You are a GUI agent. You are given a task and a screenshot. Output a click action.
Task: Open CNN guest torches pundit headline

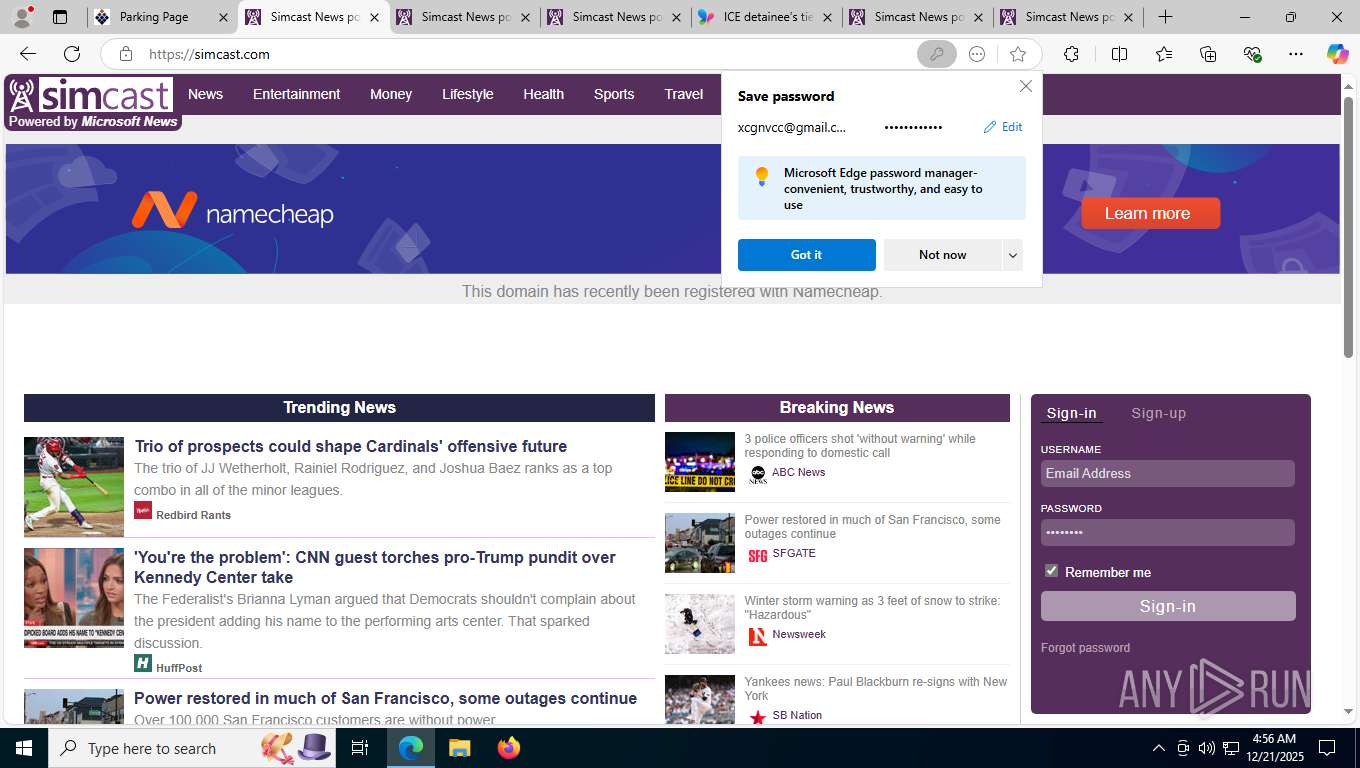[375, 567]
